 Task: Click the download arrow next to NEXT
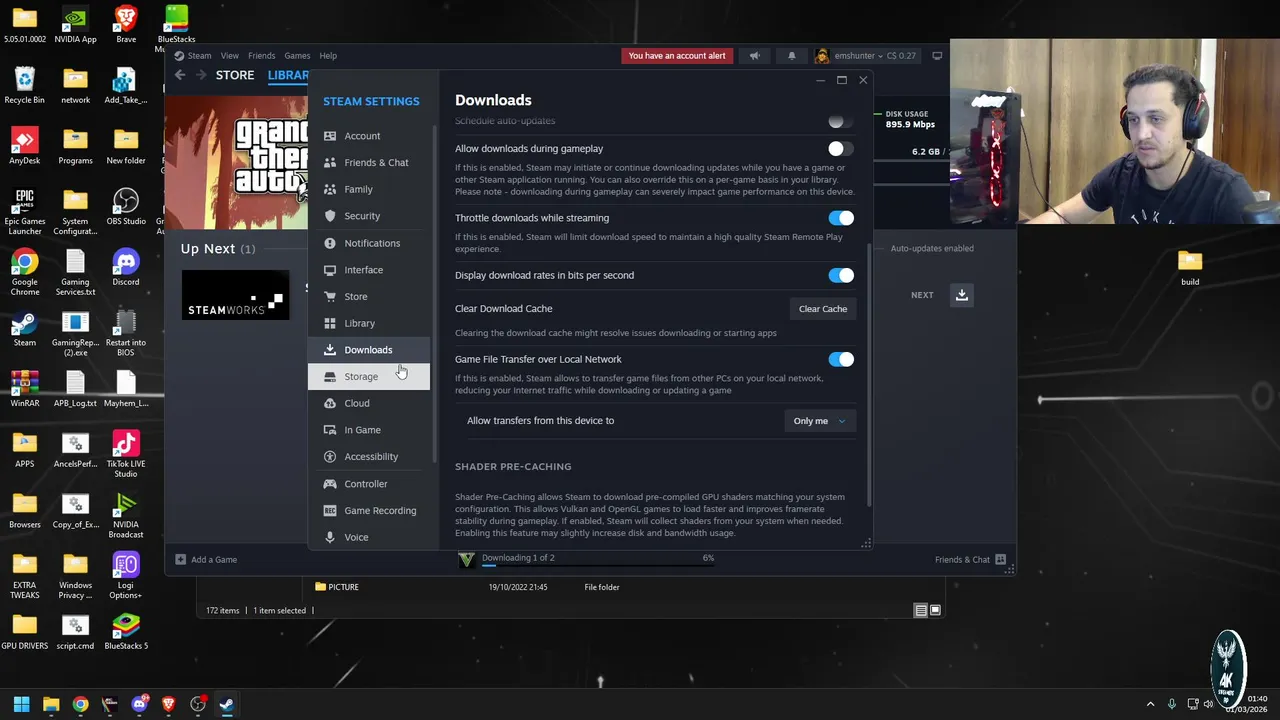961,295
